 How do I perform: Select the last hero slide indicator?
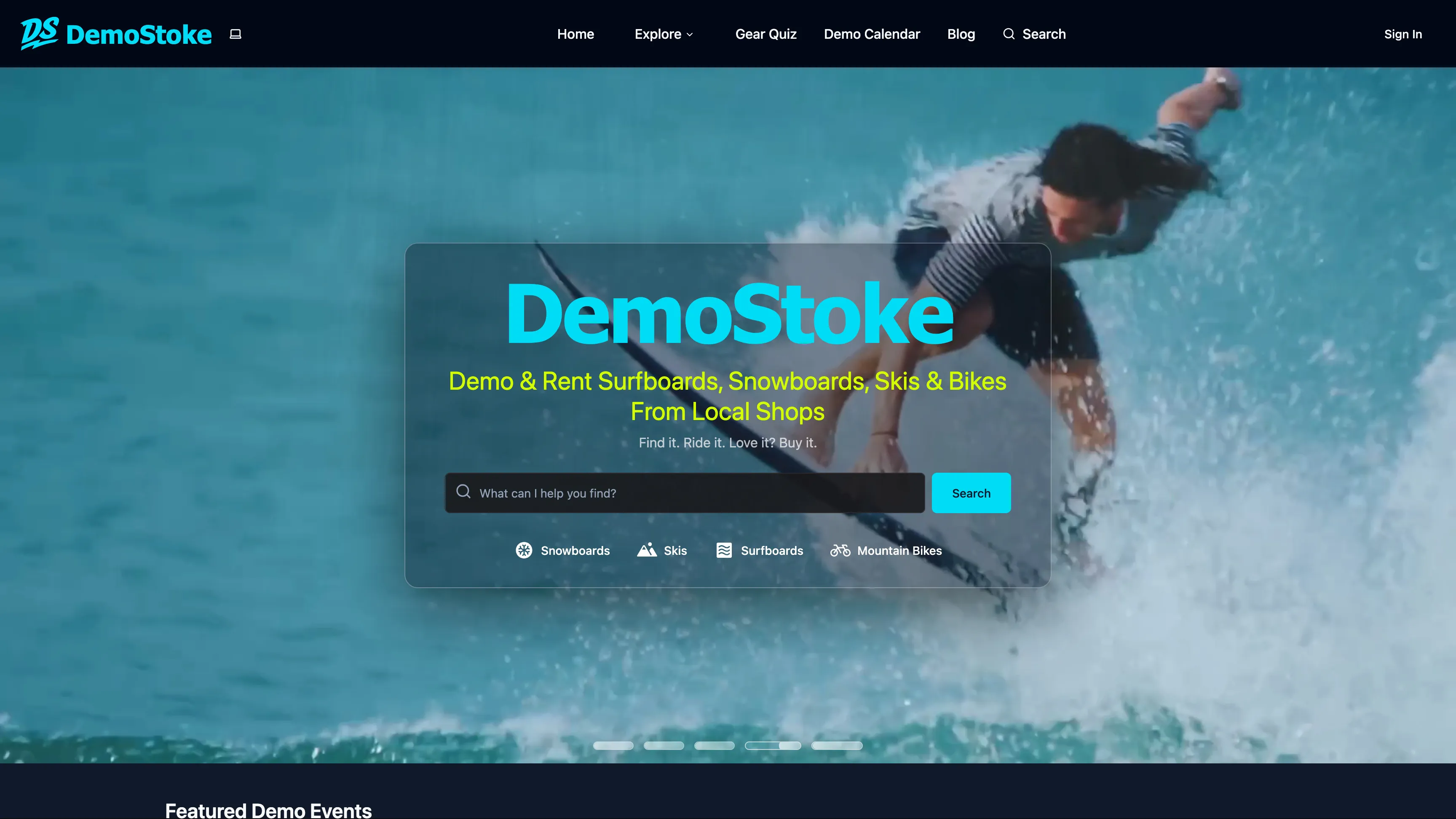point(837,746)
